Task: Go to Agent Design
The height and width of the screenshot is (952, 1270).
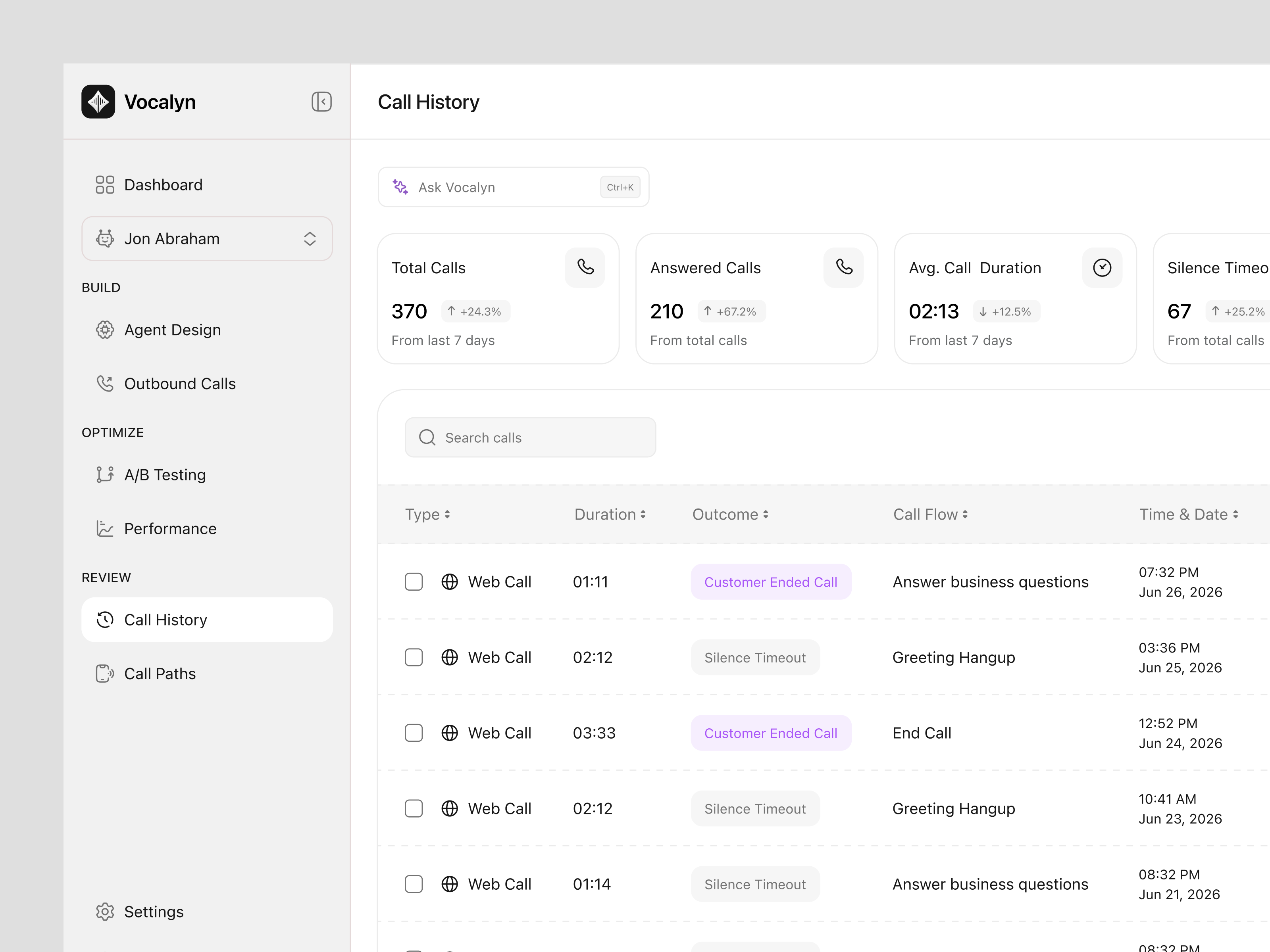Action: (x=207, y=330)
